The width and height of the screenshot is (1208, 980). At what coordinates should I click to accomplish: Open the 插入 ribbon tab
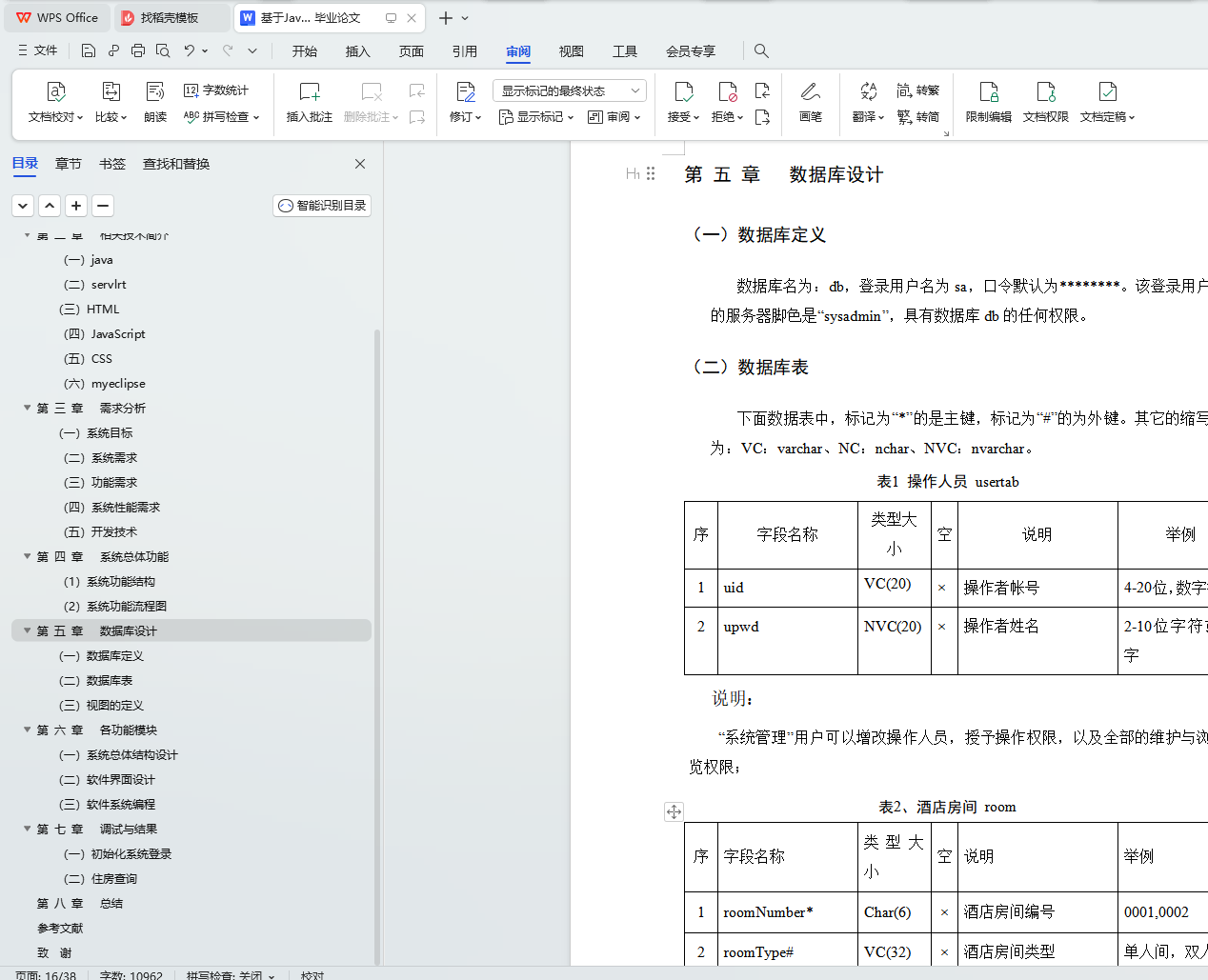click(x=358, y=51)
